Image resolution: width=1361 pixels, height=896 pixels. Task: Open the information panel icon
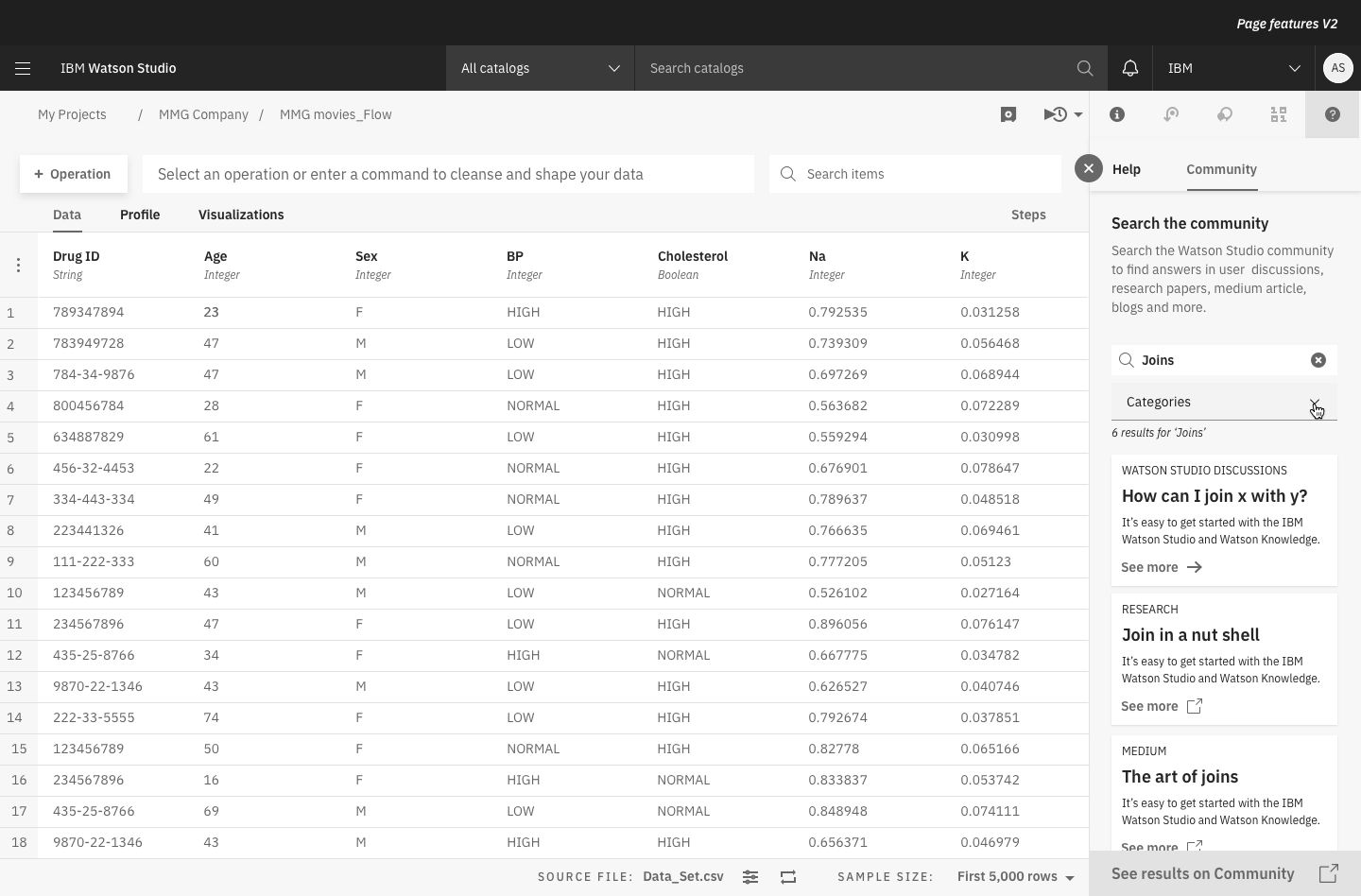1117,114
